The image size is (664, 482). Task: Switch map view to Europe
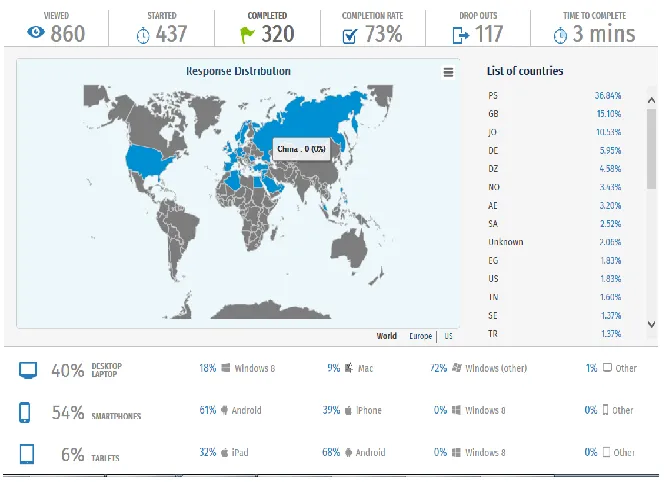(x=421, y=336)
